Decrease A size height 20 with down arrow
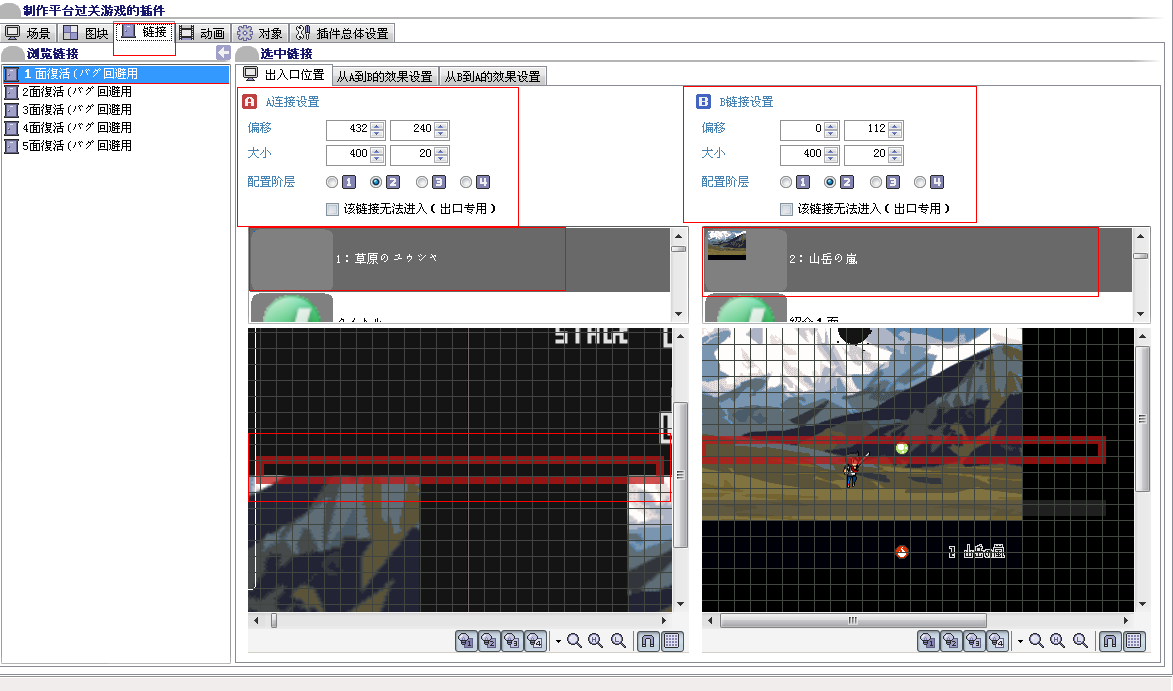 point(441,159)
